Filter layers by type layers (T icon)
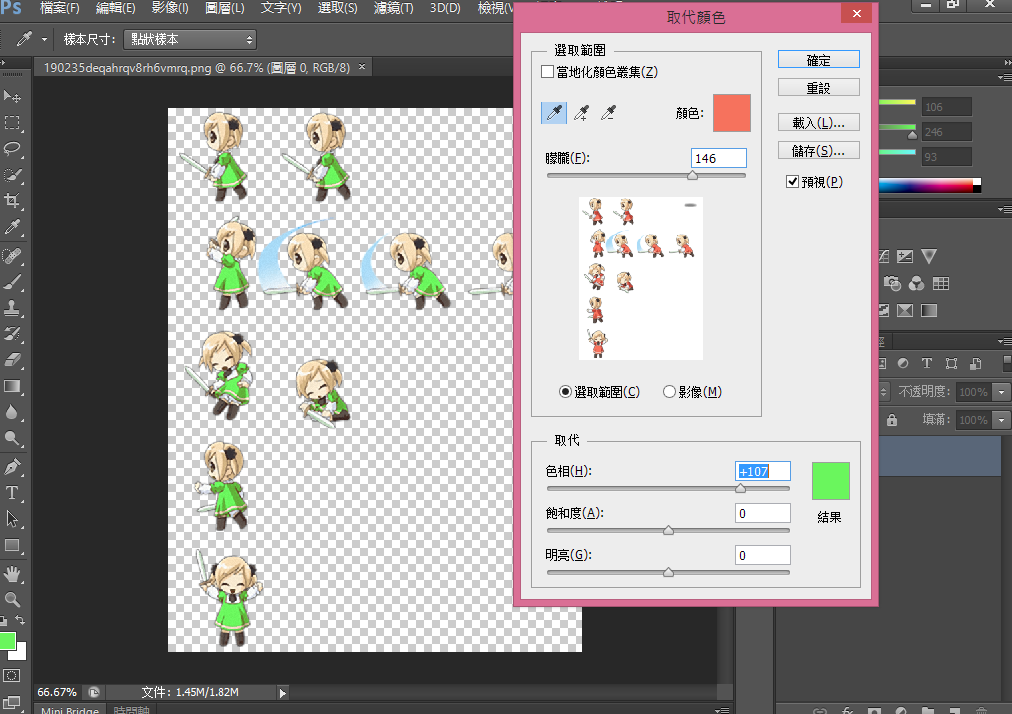 click(x=927, y=363)
